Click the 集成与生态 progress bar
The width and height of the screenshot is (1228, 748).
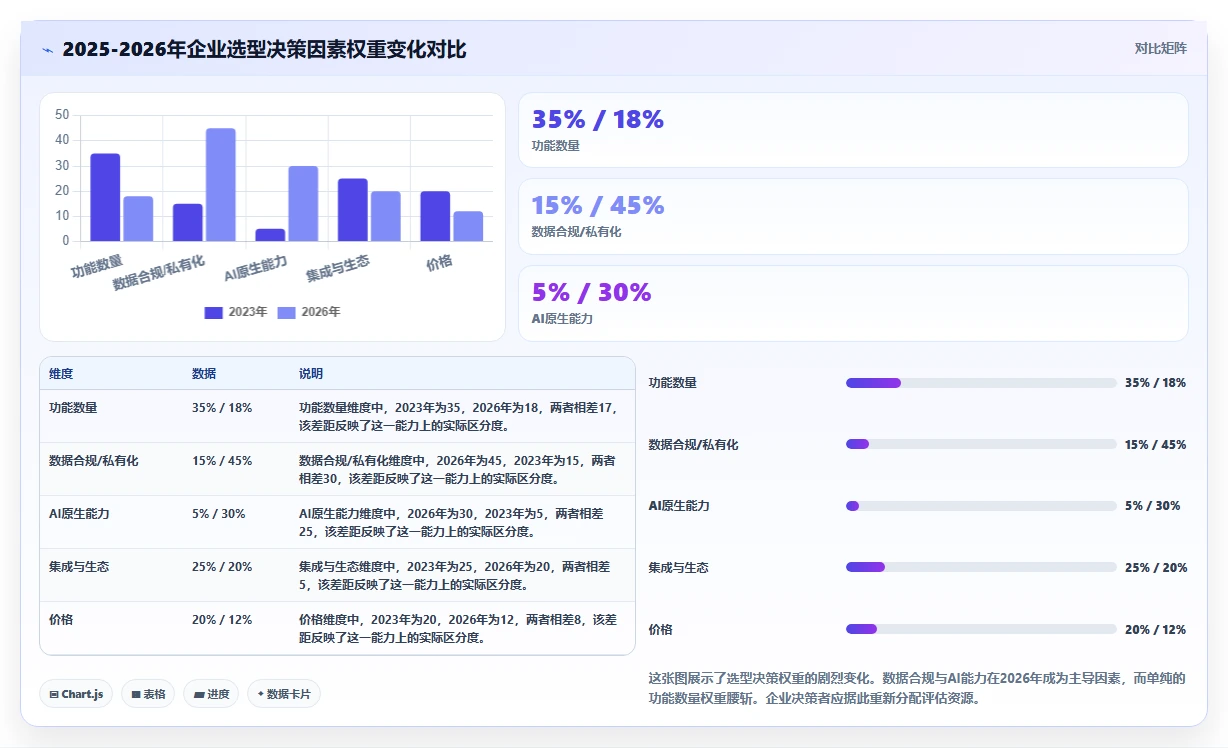[981, 567]
